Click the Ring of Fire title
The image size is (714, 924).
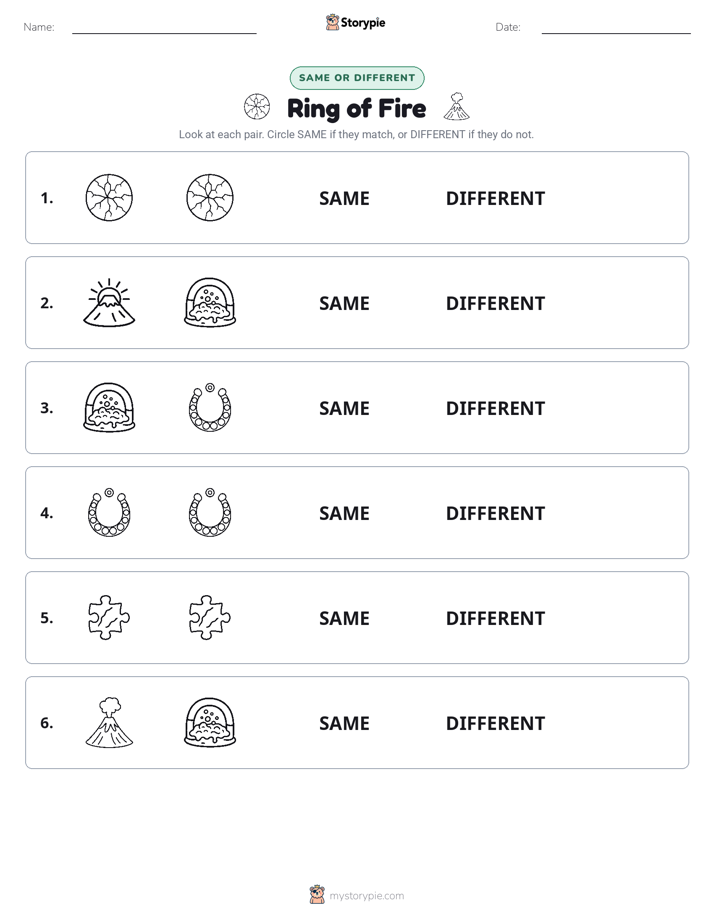(356, 108)
